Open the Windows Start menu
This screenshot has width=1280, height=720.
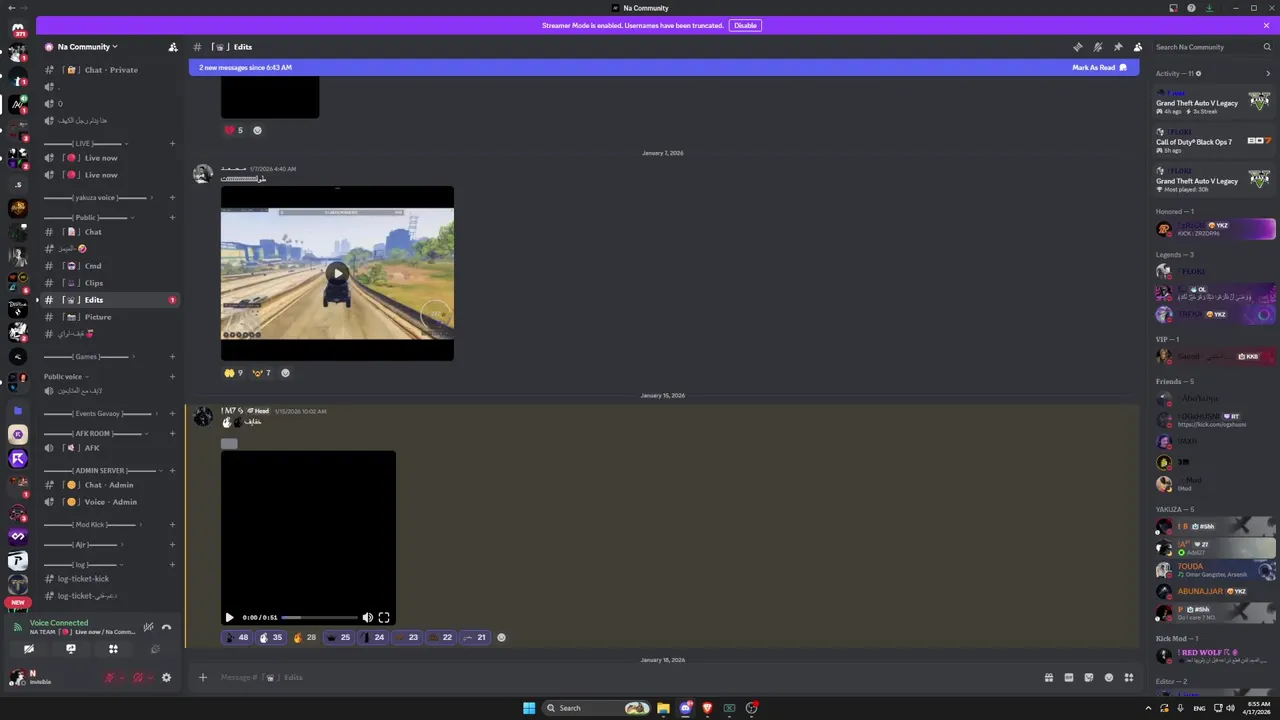pyautogui.click(x=529, y=708)
